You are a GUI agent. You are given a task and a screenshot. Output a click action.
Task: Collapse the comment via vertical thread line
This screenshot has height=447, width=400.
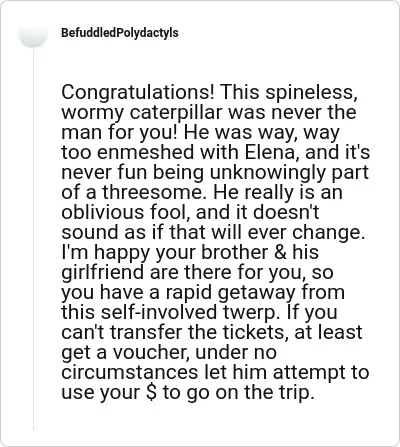[x=33, y=238]
